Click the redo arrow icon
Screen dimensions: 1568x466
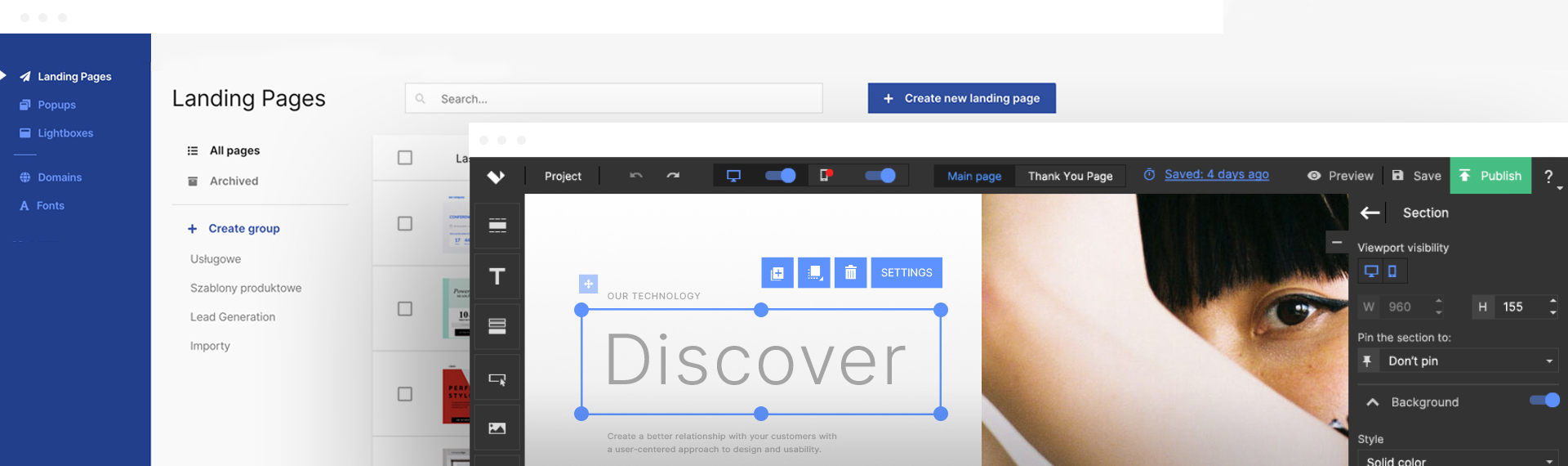673,175
